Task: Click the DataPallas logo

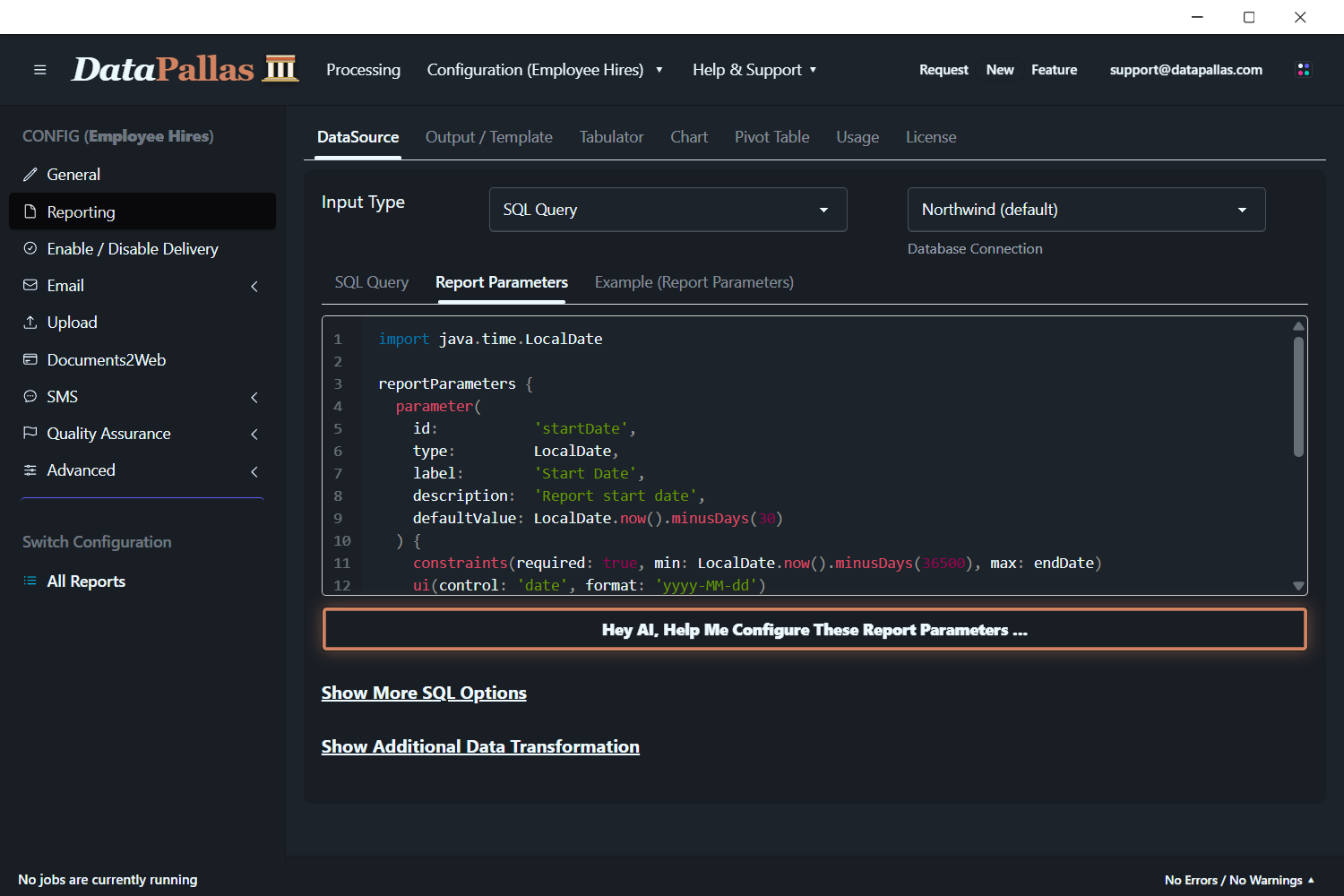Action: (185, 69)
